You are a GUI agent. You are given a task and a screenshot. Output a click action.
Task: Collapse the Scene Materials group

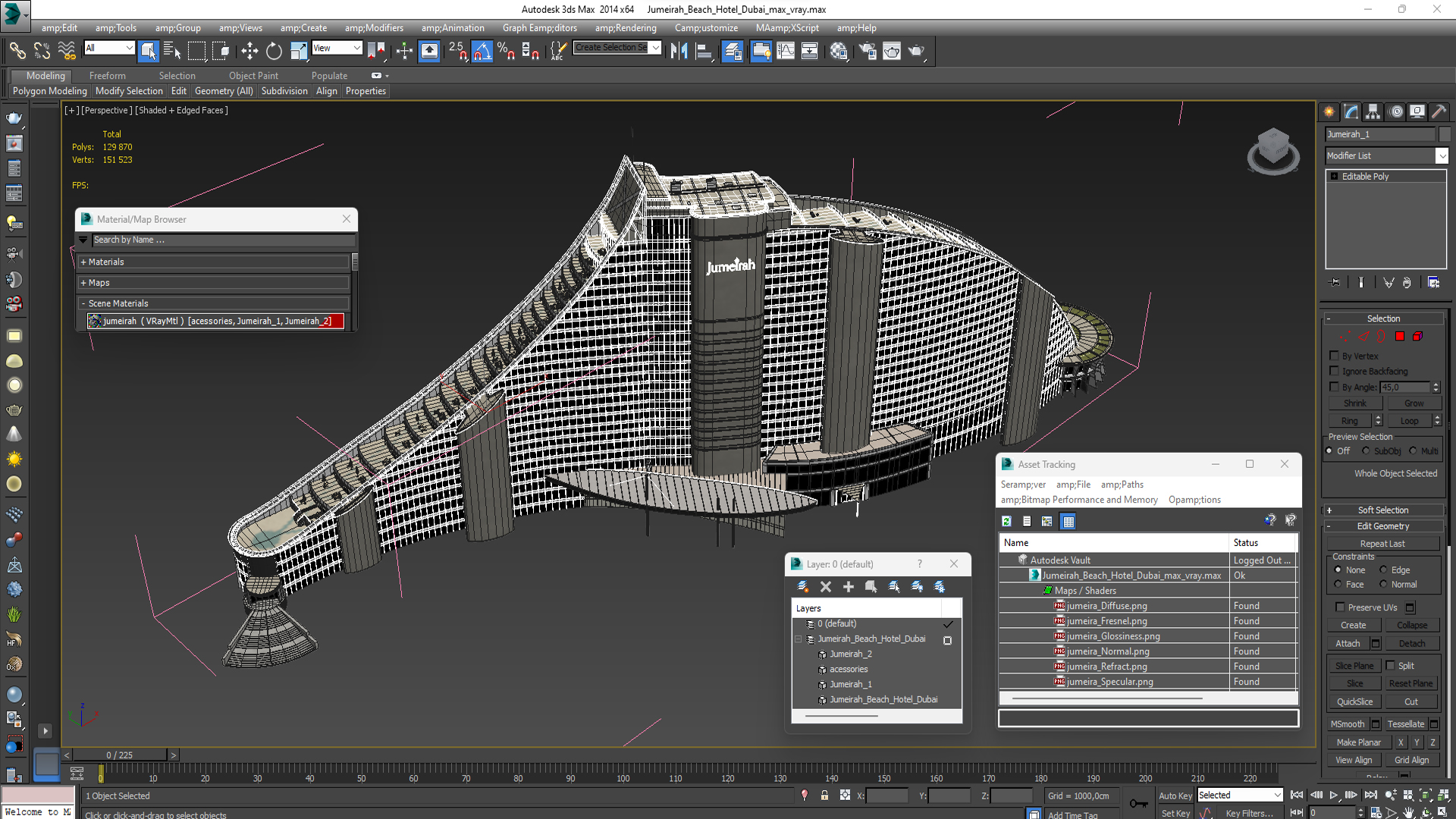83,303
